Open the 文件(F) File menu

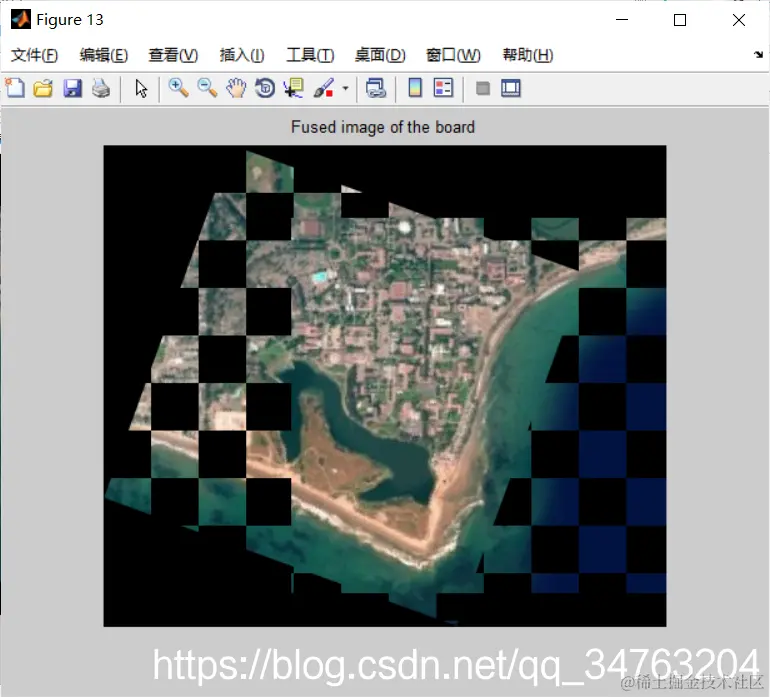[34, 55]
